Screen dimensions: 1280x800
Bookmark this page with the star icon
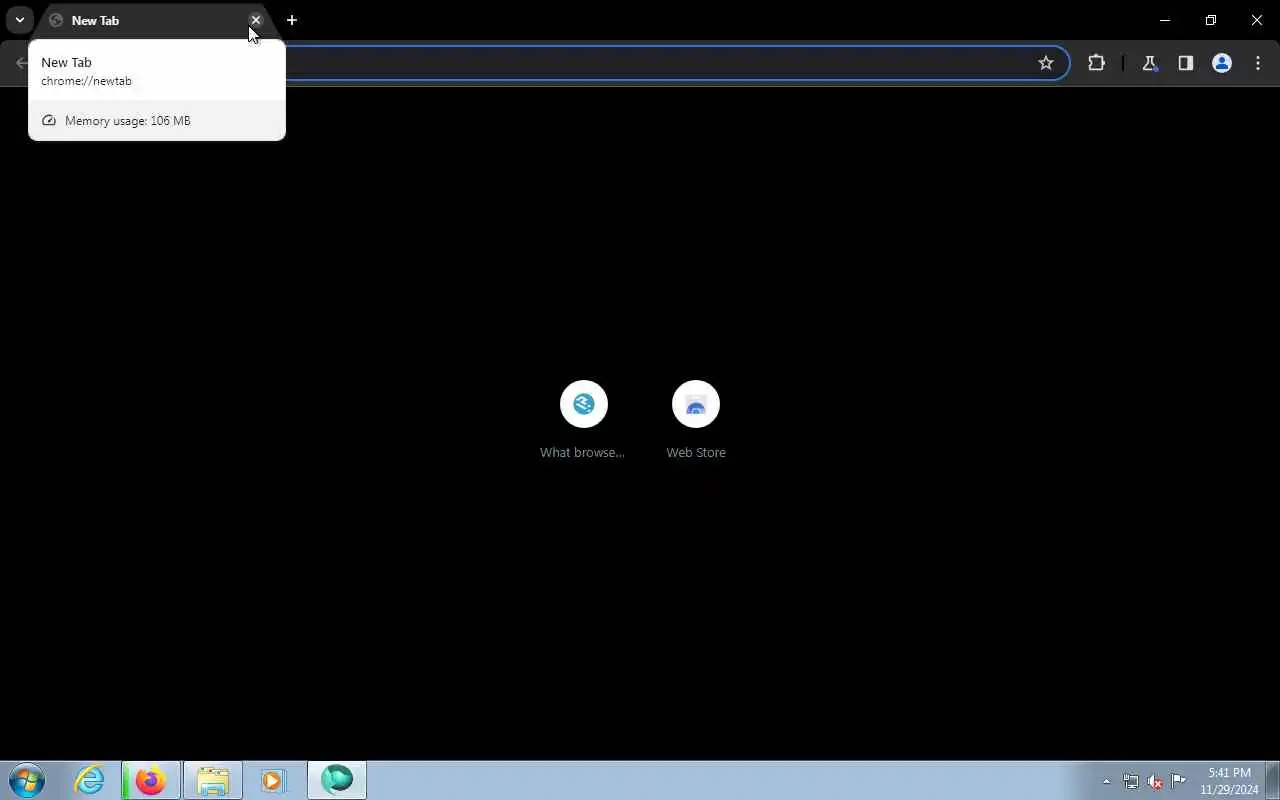point(1046,63)
